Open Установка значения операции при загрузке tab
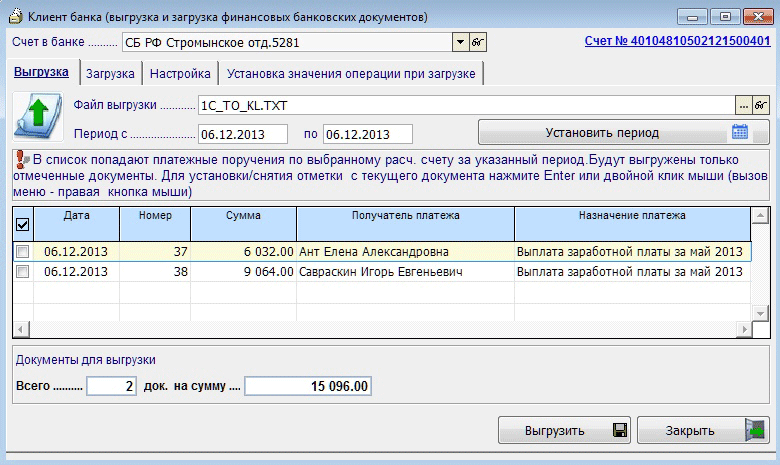This screenshot has height=465, width=780. pos(351,74)
